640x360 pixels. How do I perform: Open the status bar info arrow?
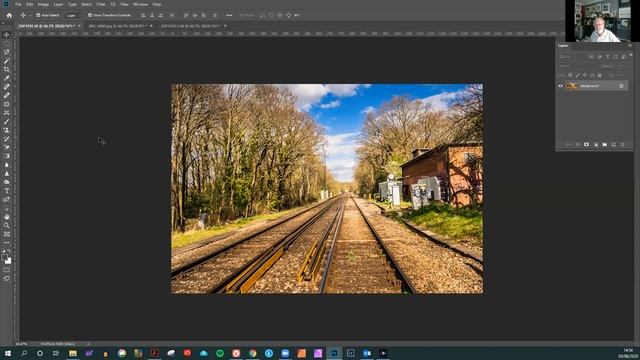pyautogui.click(x=88, y=344)
